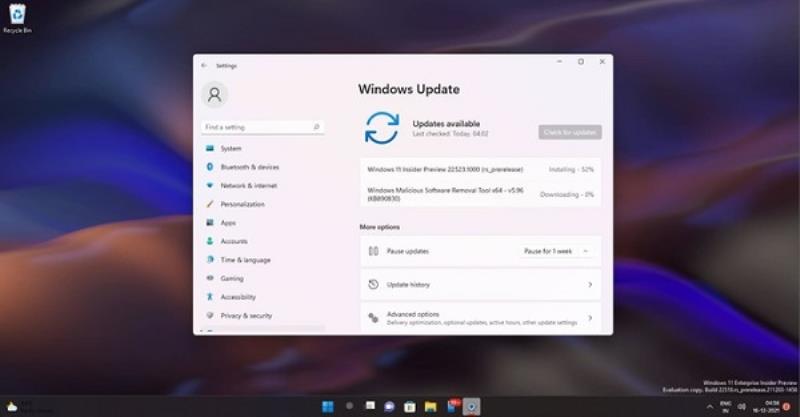Click the search magnifier in Find a setting
Screen dimensions: 800x417
[x=316, y=127]
